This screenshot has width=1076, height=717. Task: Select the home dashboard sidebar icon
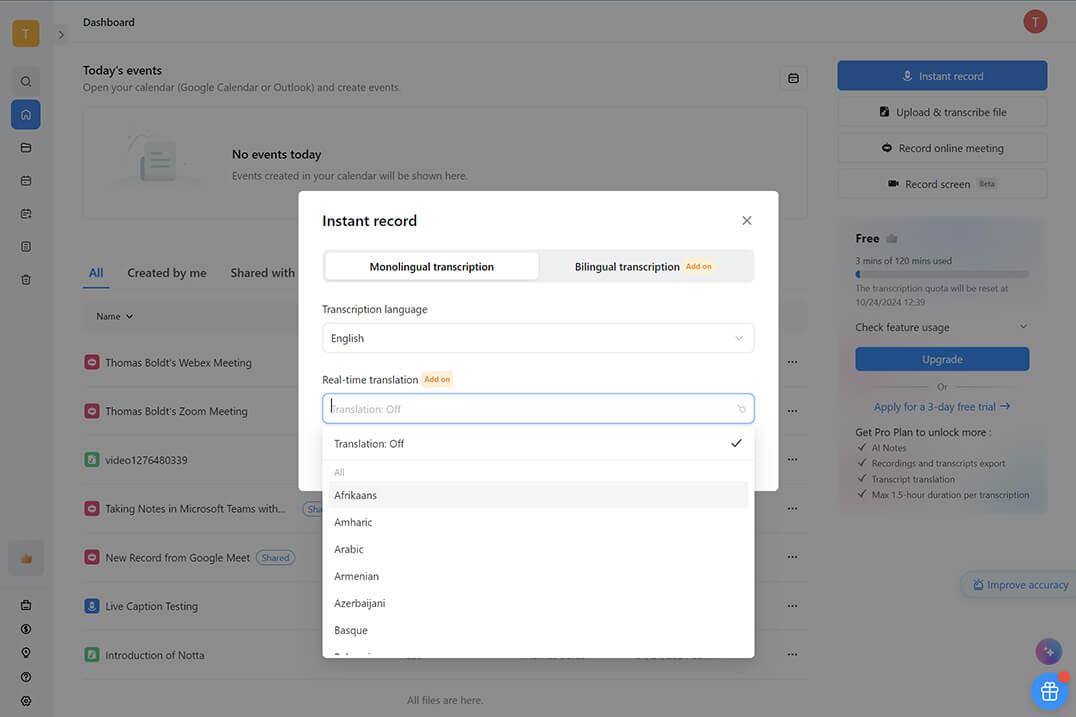(25, 115)
